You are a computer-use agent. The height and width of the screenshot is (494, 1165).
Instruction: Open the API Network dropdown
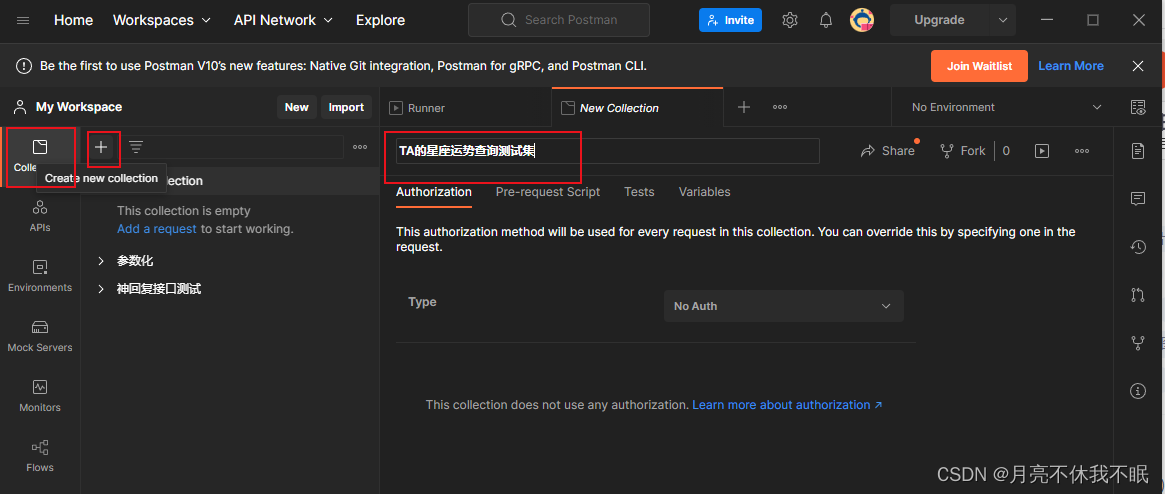coord(283,20)
